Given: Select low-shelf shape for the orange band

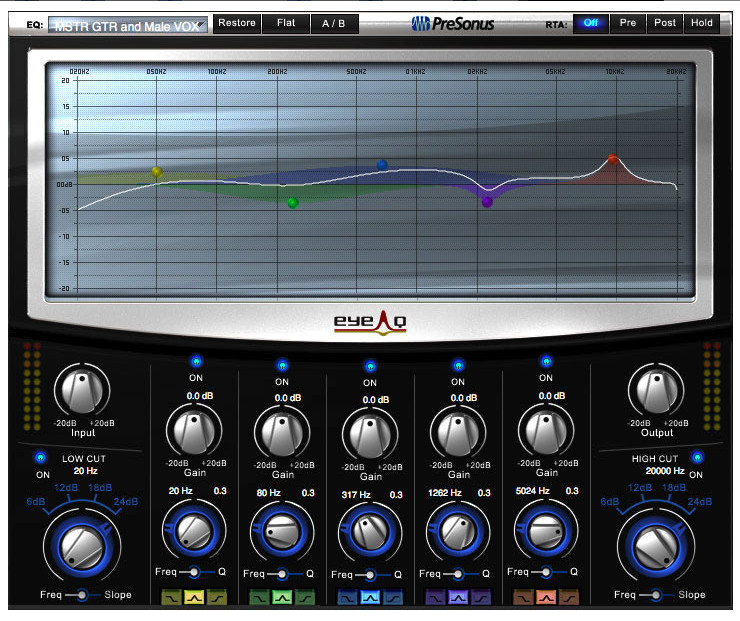Looking at the screenshot, I should pos(523,597).
